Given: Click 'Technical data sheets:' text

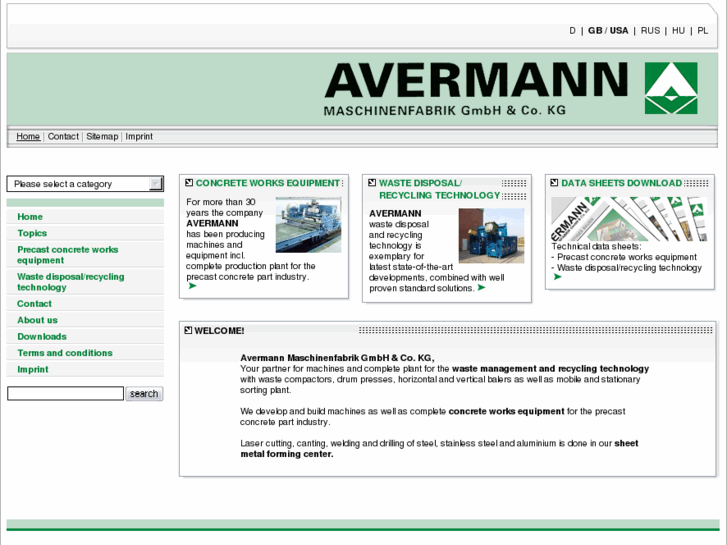Looking at the screenshot, I should pyautogui.click(x=596, y=246).
